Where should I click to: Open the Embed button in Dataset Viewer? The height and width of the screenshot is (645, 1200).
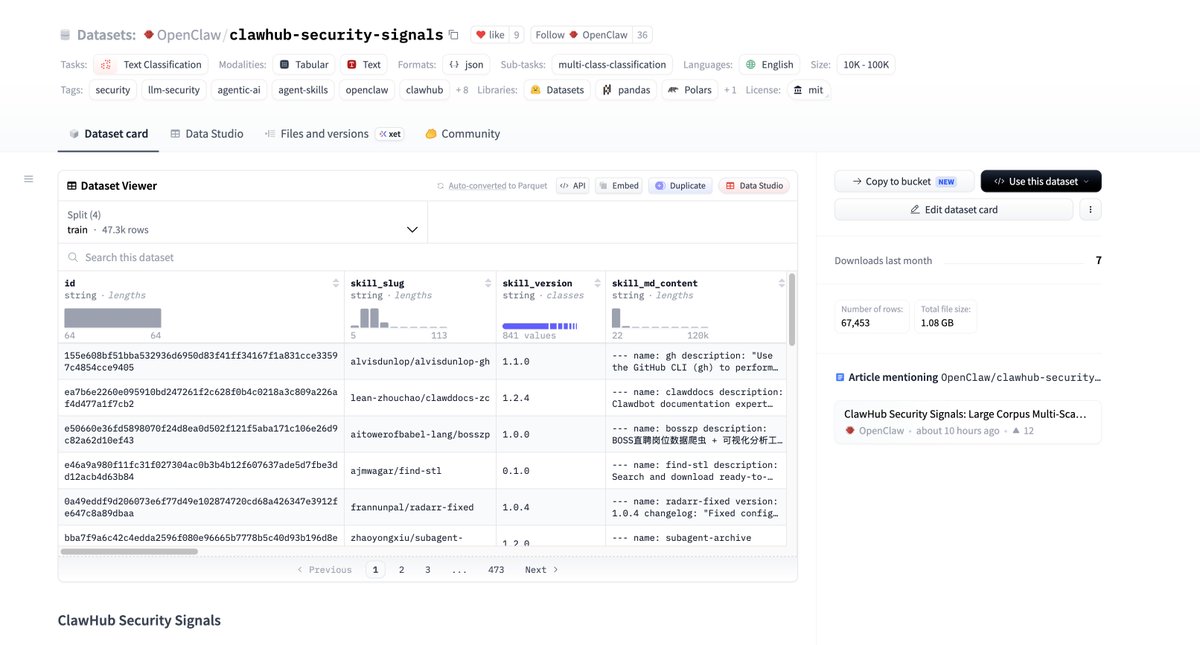click(x=619, y=186)
